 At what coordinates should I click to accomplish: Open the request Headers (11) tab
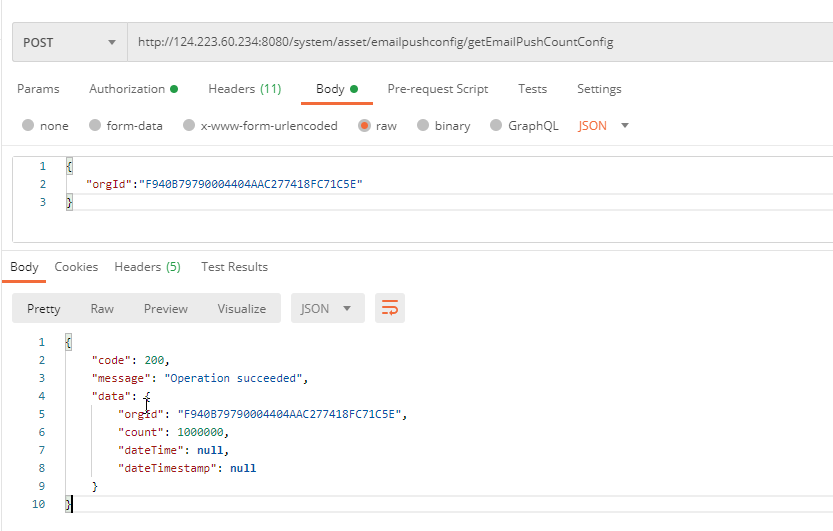(244, 89)
